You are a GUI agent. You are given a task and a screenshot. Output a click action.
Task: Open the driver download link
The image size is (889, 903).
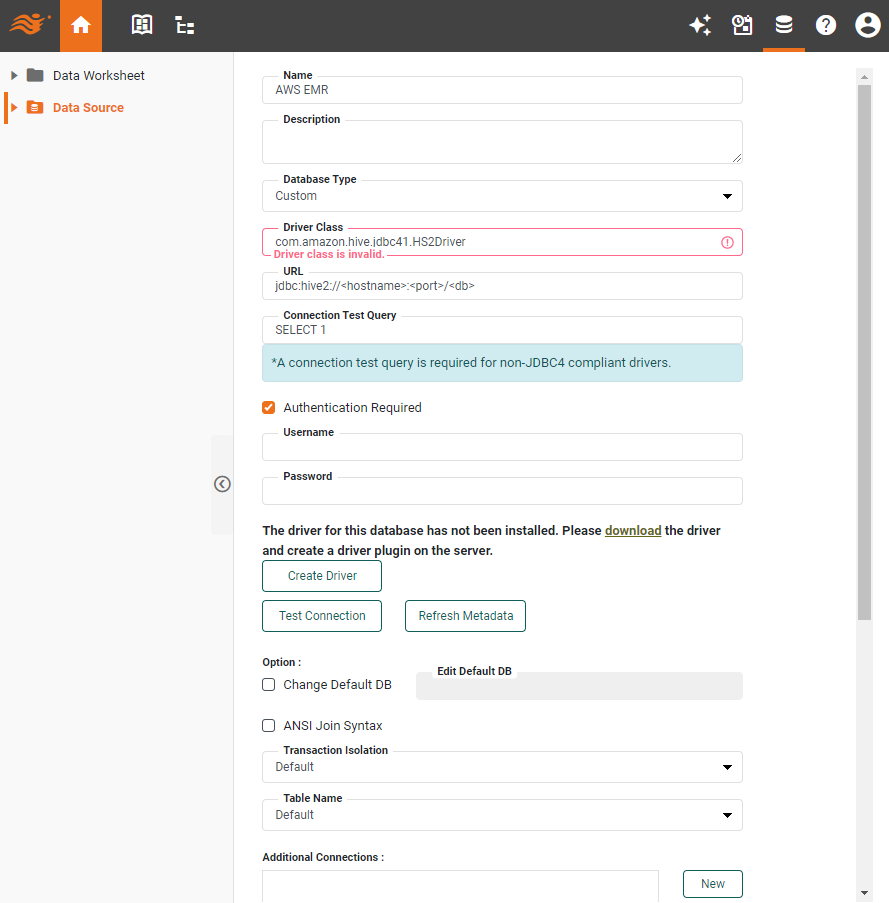click(633, 530)
